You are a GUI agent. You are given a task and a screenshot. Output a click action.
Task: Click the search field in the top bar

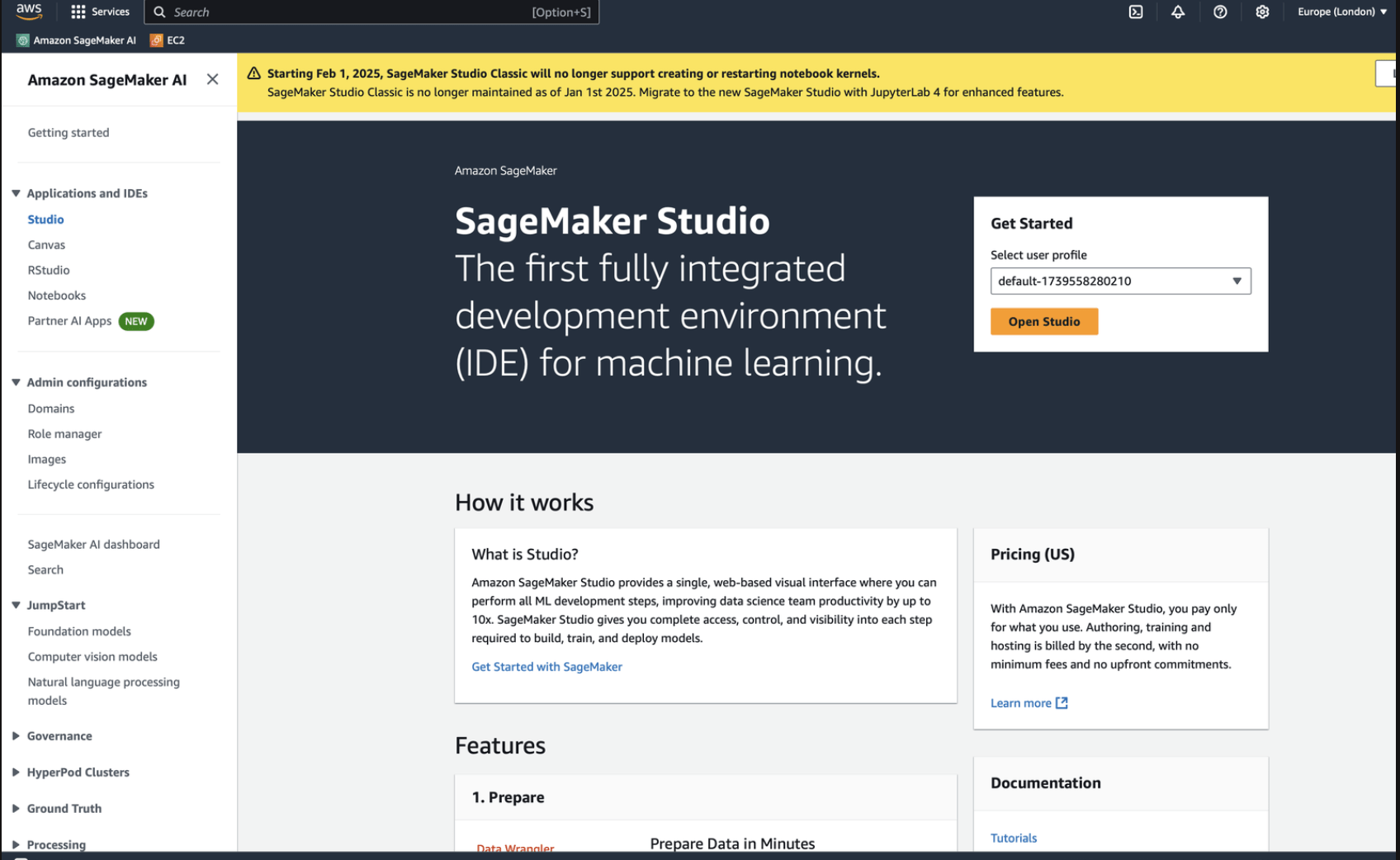click(371, 12)
